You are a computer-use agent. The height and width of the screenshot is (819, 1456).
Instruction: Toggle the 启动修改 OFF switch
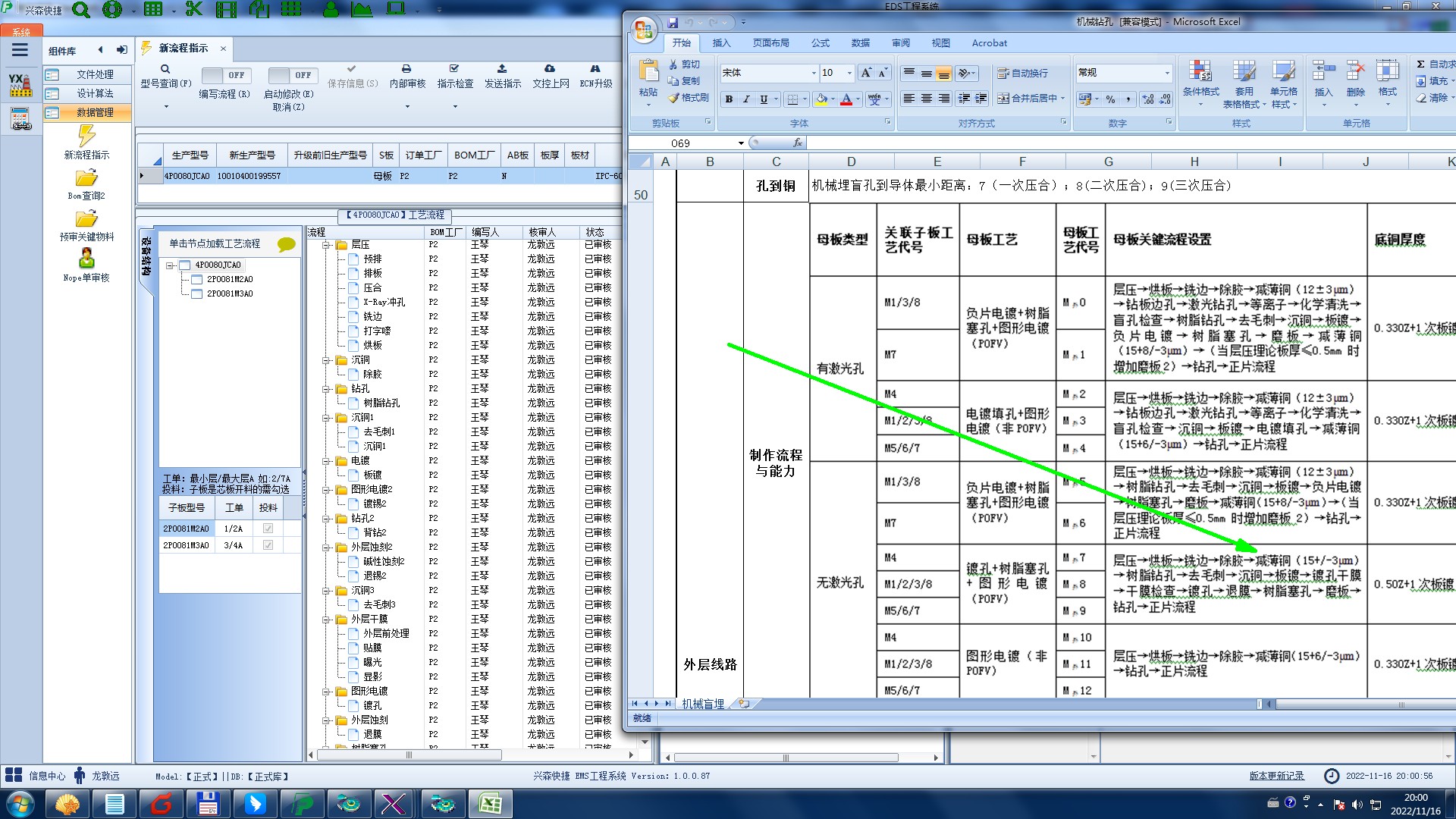click(292, 75)
